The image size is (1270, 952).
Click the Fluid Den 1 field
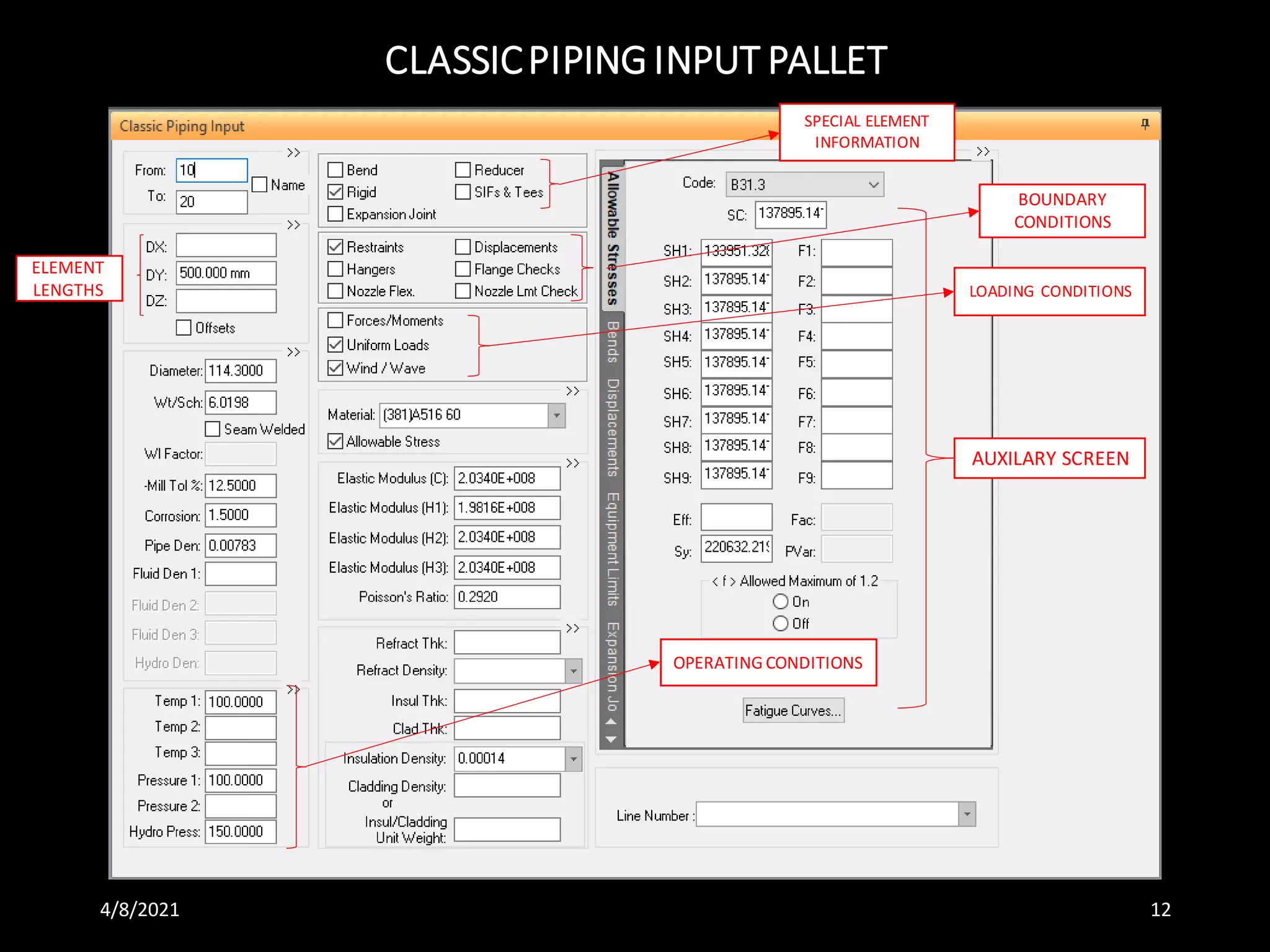point(241,573)
